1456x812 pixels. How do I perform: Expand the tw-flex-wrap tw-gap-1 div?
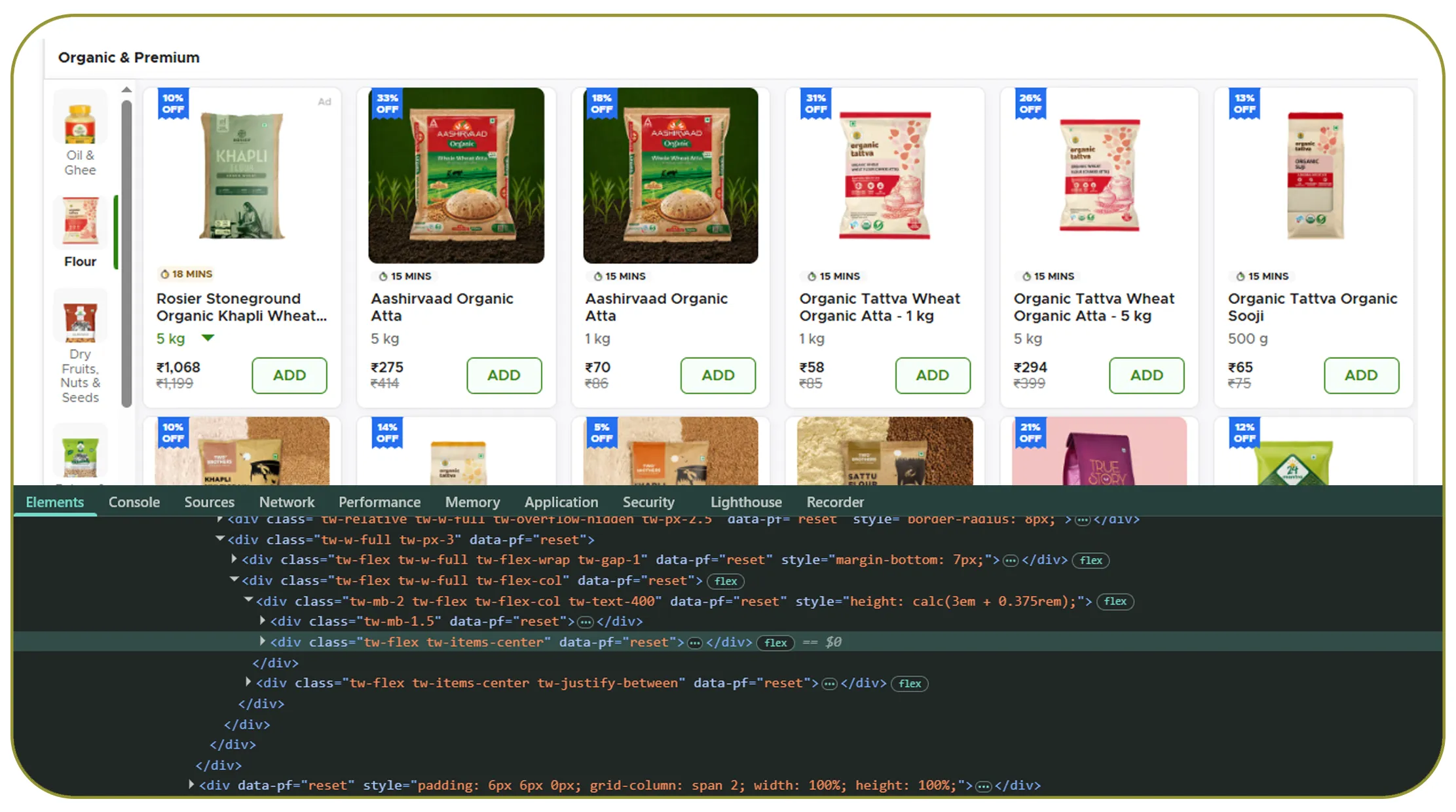tap(234, 559)
